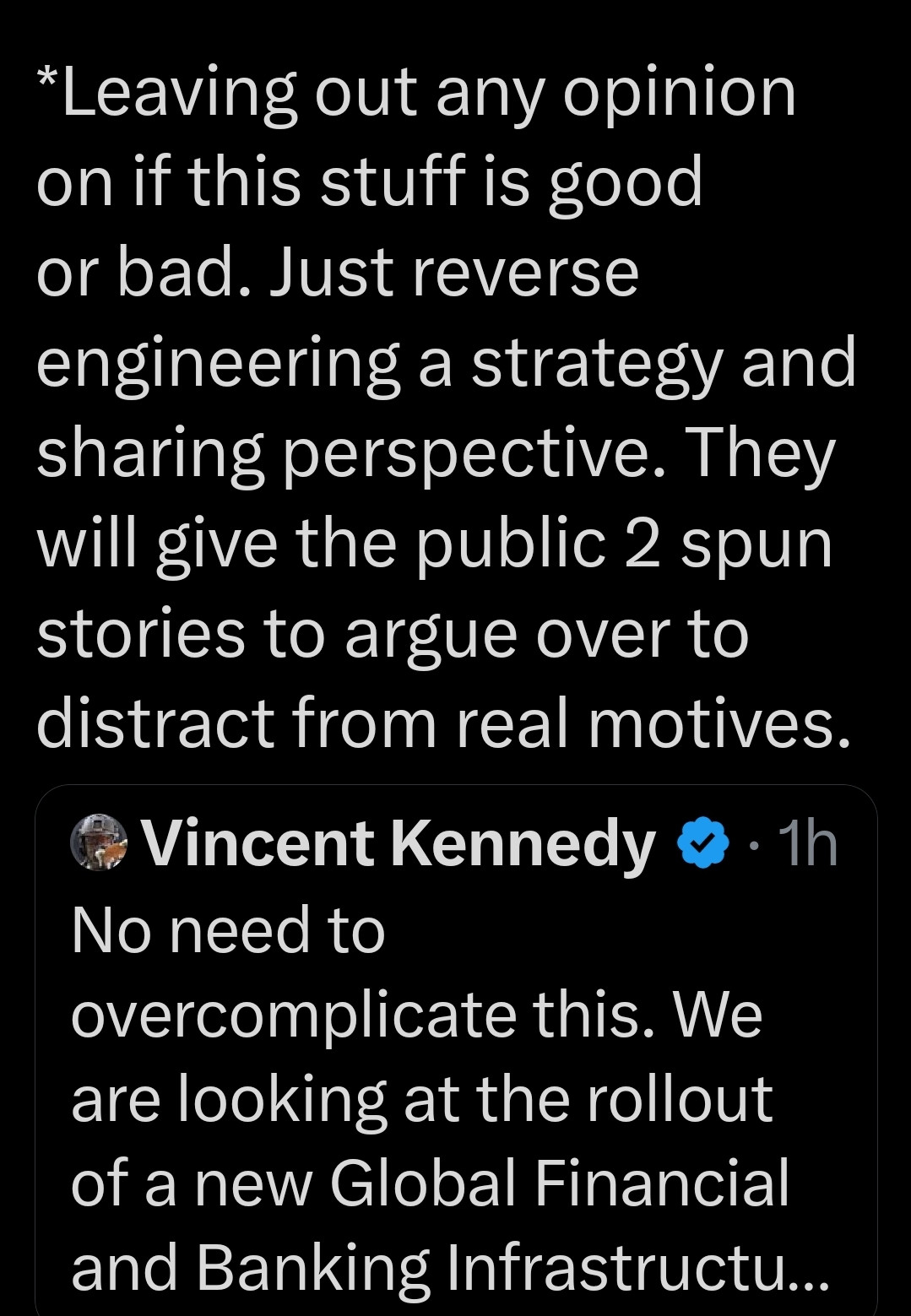Click the 'on if this stuff is good' text
This screenshot has height=1316, width=911.
(369, 183)
